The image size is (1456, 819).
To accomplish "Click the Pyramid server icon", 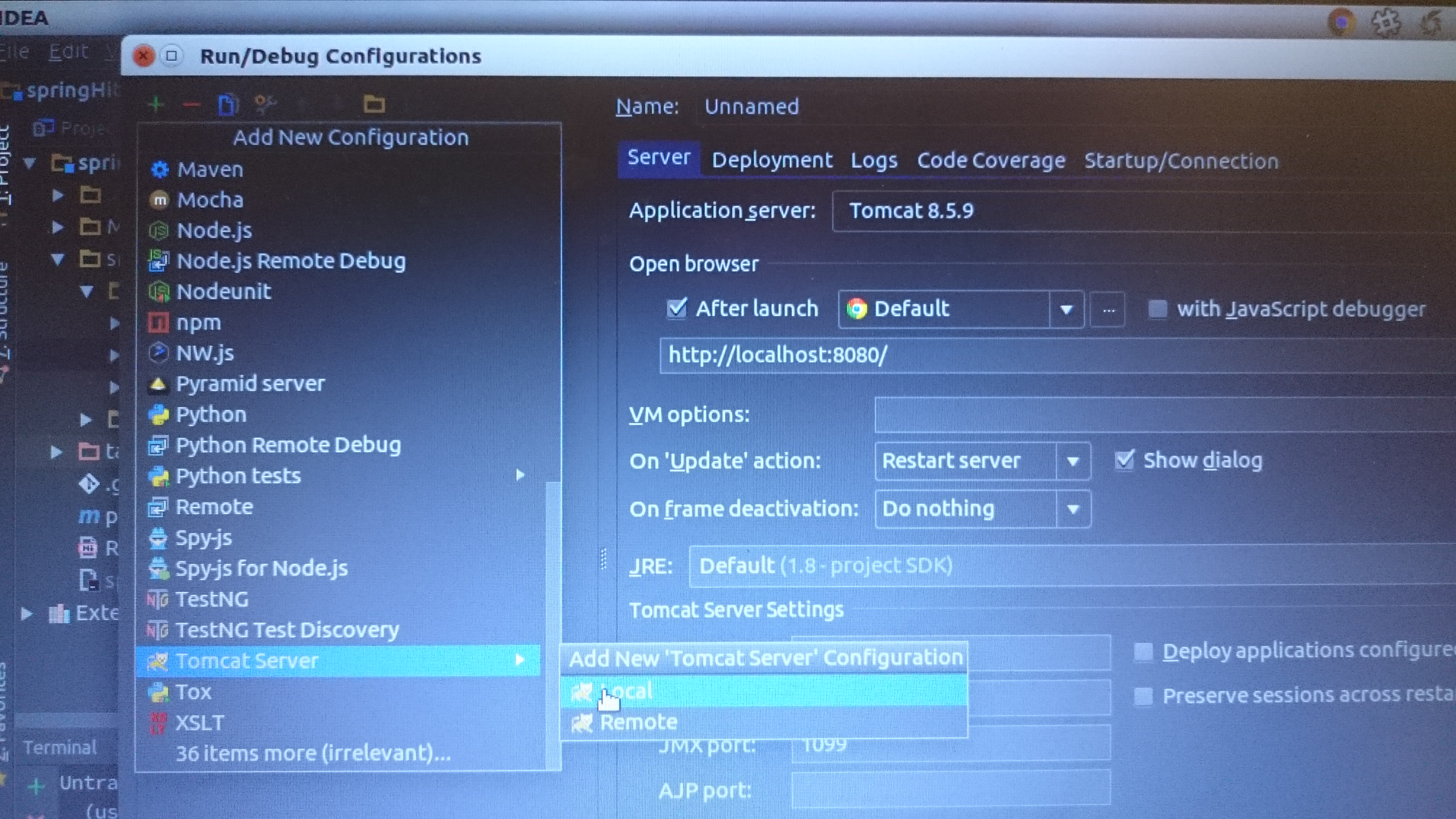I will click(158, 384).
